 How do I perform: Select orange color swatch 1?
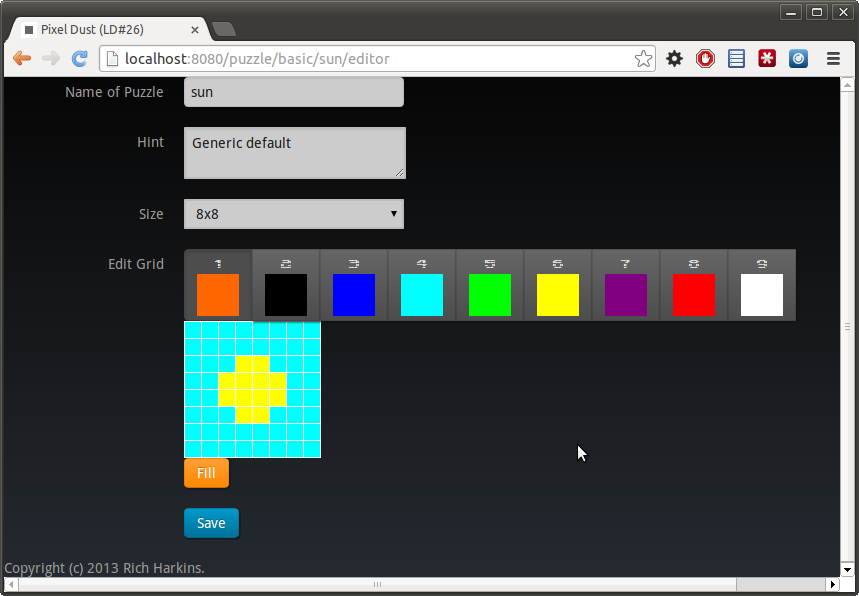click(x=218, y=295)
